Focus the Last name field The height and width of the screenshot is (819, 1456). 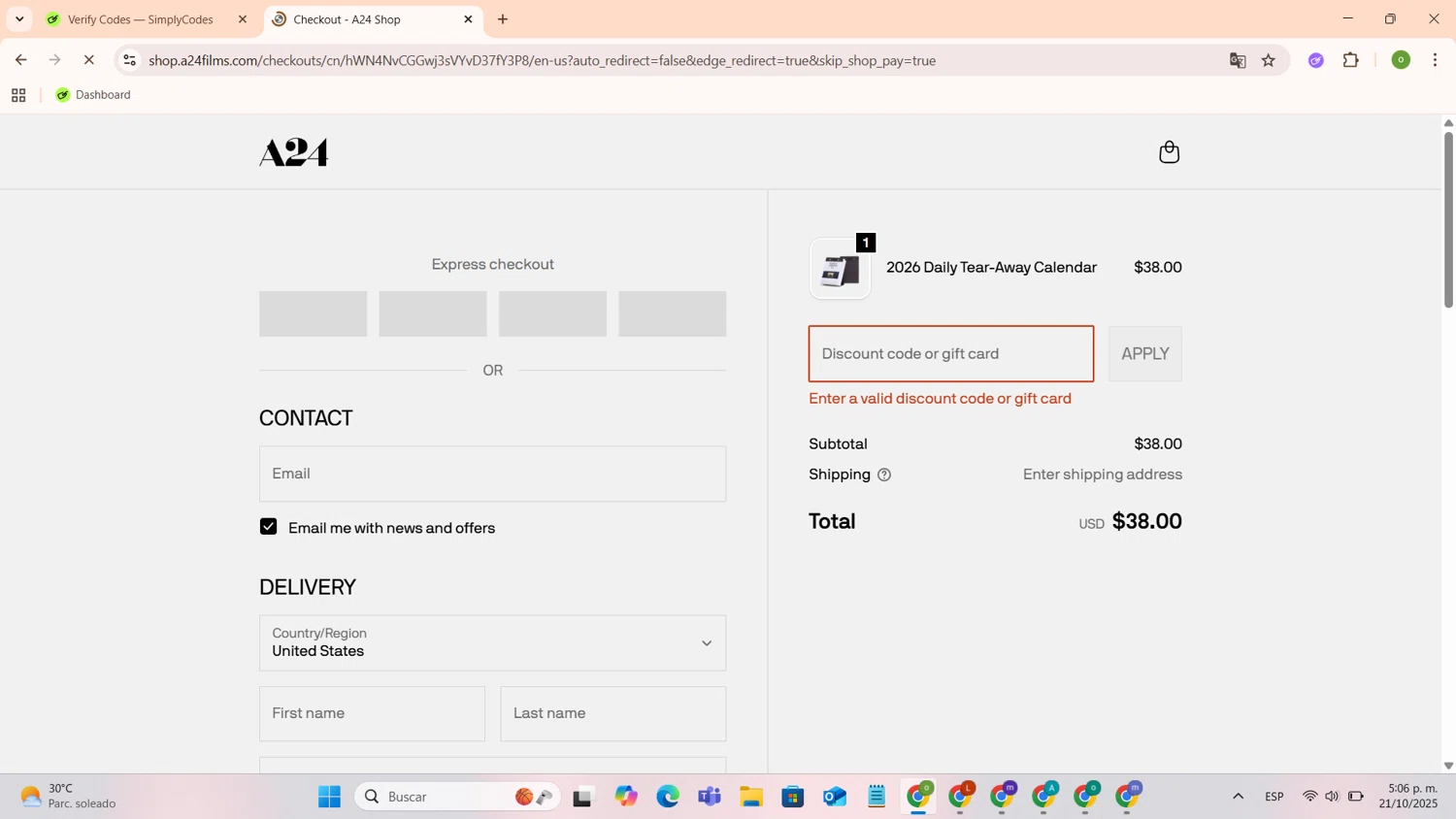point(612,713)
